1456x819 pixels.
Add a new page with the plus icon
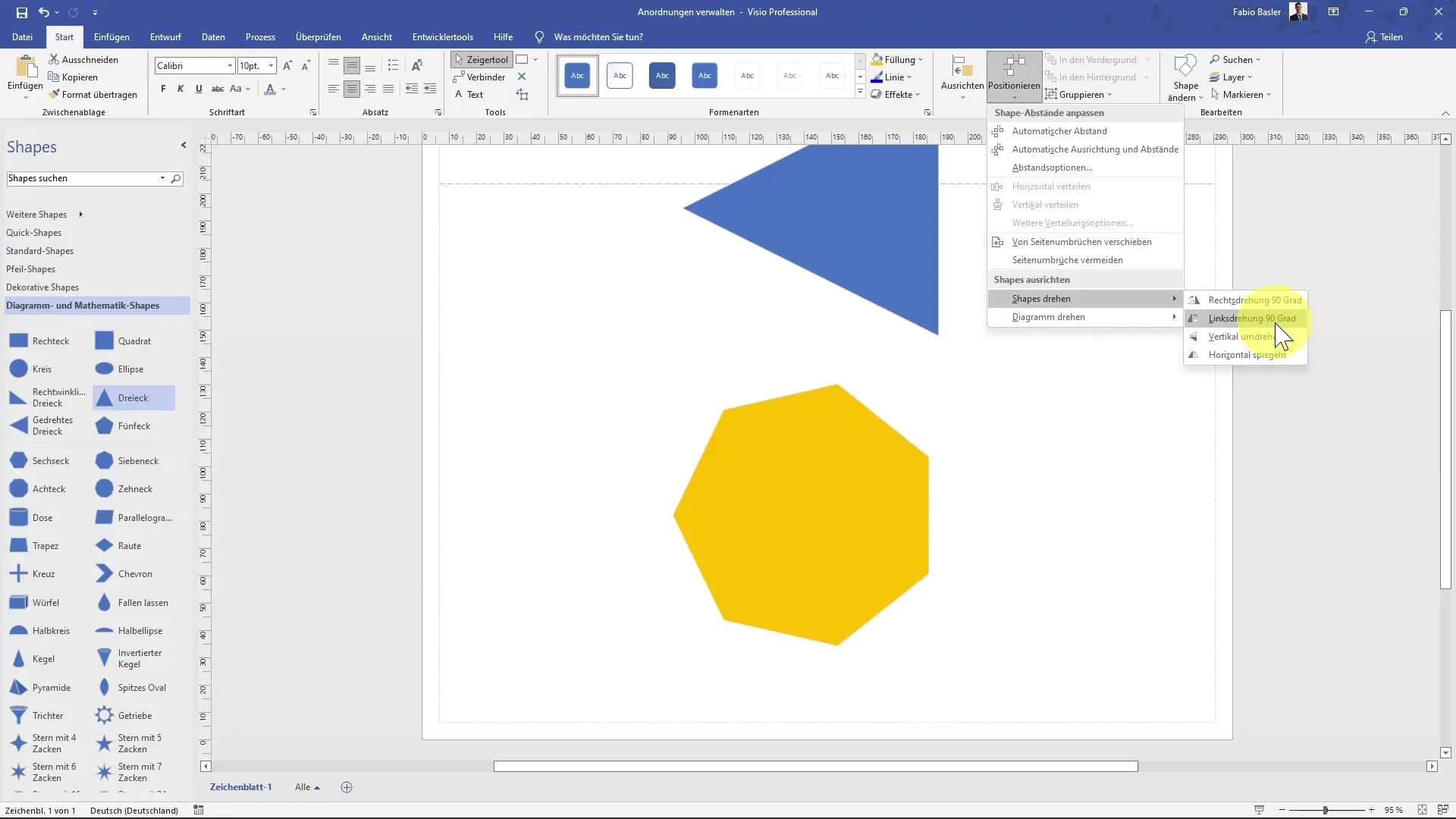(347, 787)
